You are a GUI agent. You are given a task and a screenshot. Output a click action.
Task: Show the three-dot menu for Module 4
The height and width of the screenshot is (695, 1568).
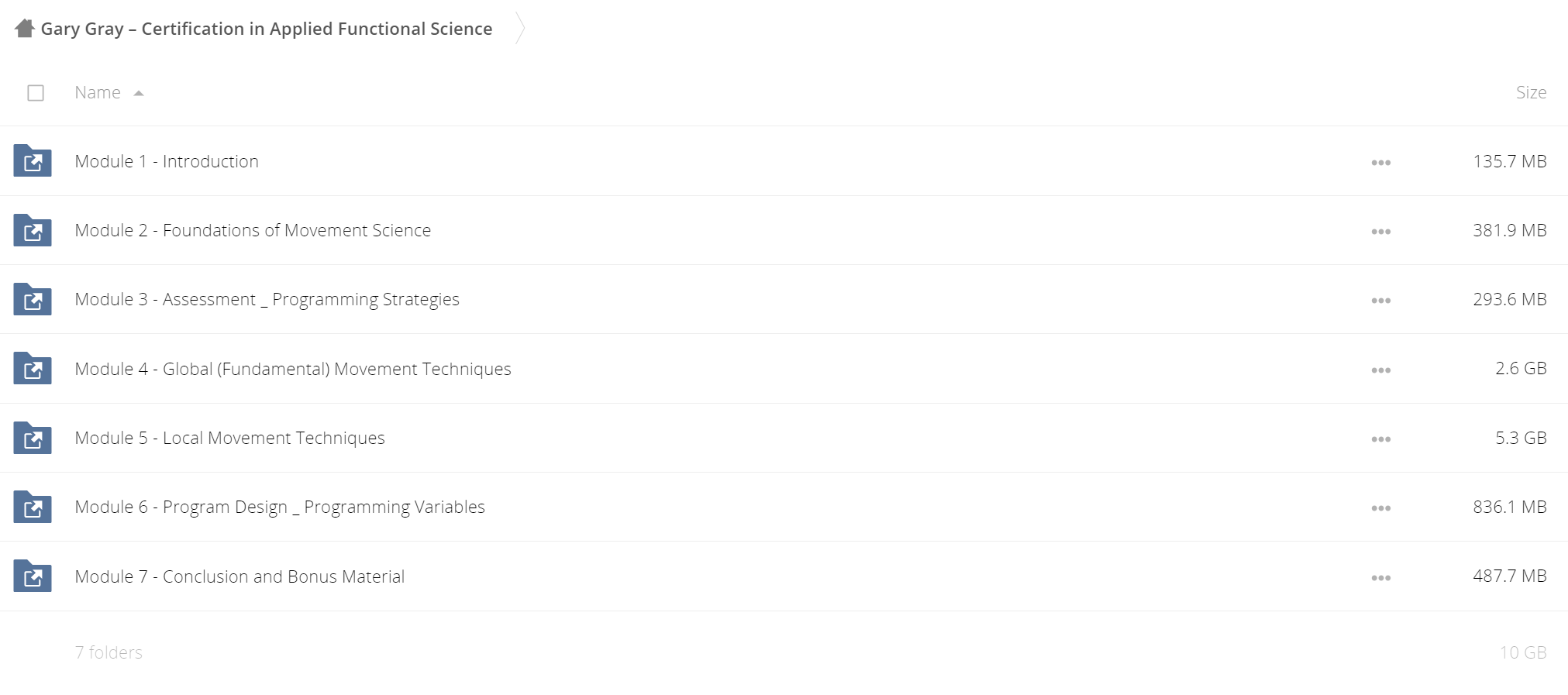click(x=1380, y=370)
